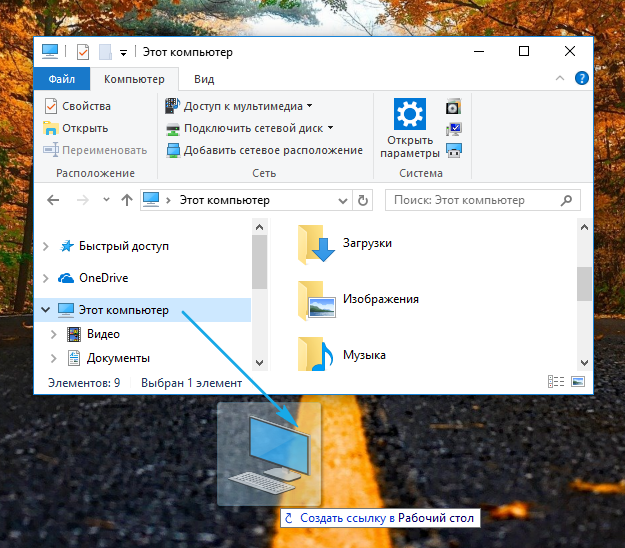Image resolution: width=625 pixels, height=548 pixels.
Task: Click the Изображения folder label
Action: pyautogui.click(x=381, y=299)
